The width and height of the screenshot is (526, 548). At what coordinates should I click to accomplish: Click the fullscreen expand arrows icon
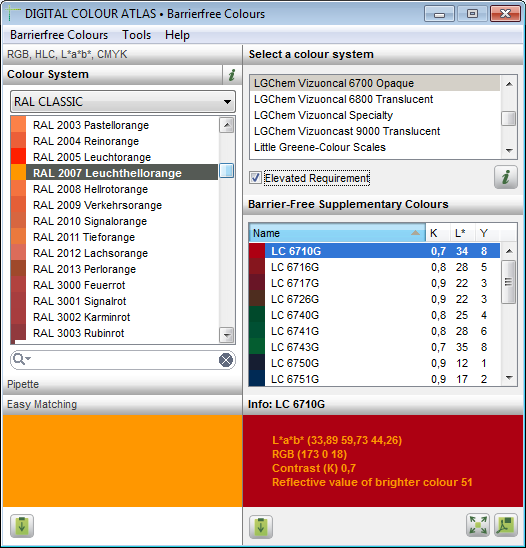478,525
